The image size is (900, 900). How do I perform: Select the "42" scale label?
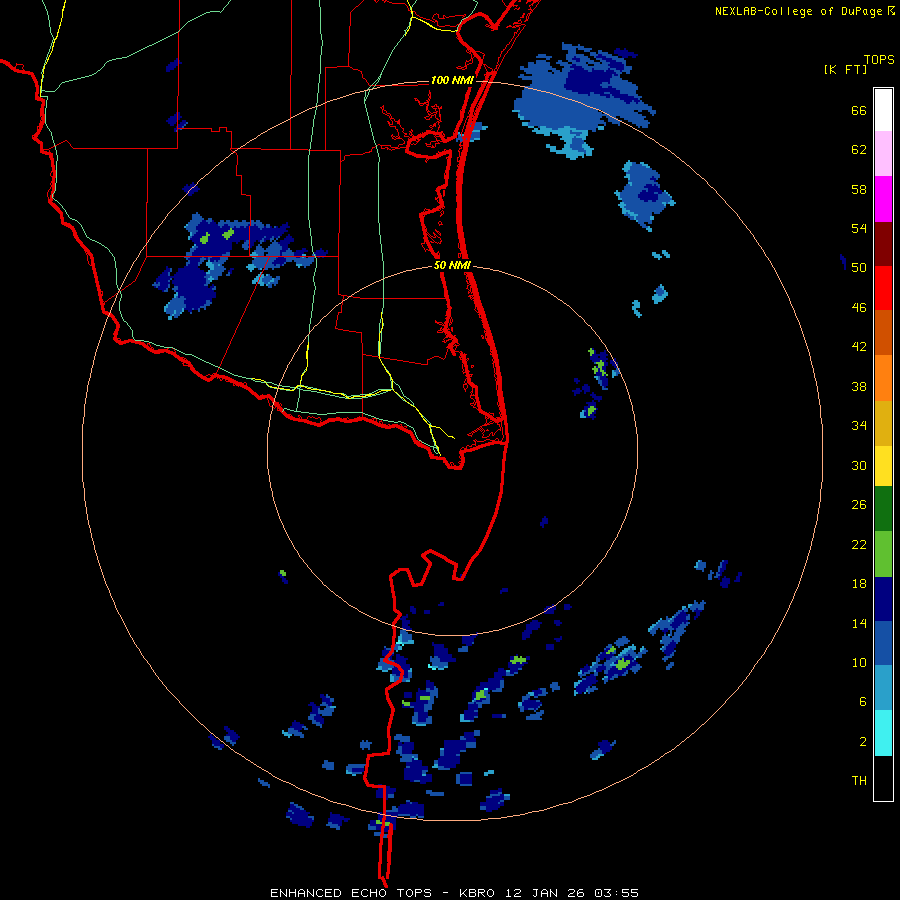[859, 347]
